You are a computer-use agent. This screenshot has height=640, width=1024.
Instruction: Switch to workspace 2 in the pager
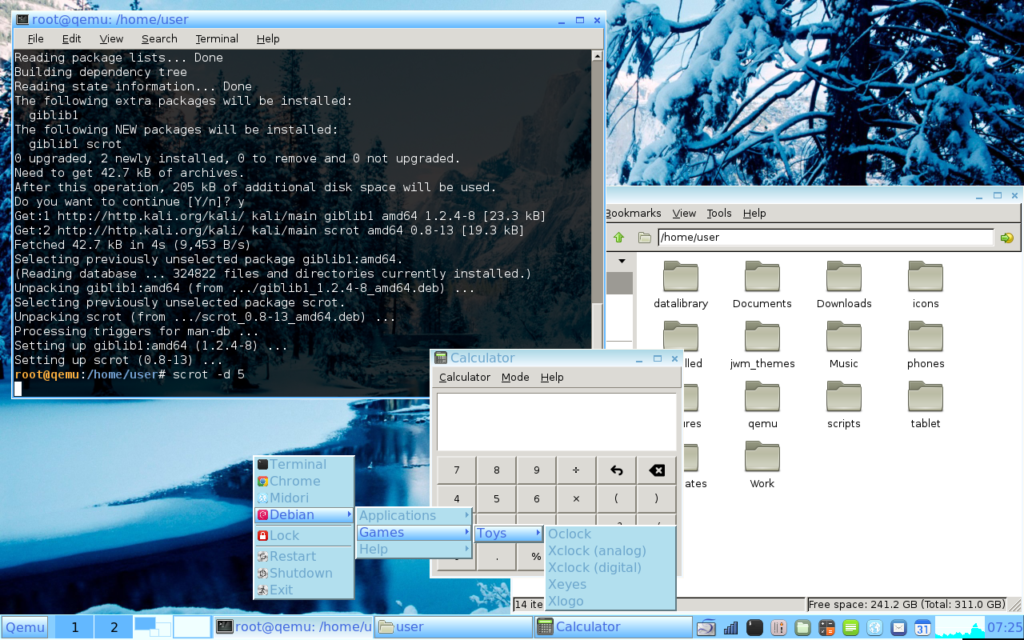pyautogui.click(x=114, y=627)
